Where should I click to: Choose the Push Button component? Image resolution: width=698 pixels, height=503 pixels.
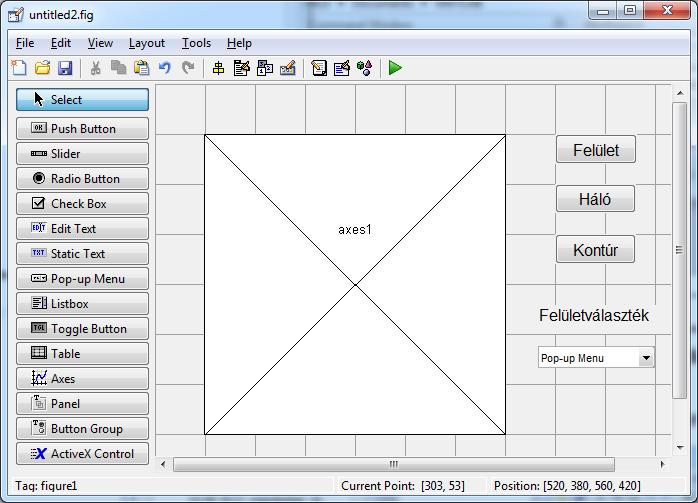[x=82, y=129]
